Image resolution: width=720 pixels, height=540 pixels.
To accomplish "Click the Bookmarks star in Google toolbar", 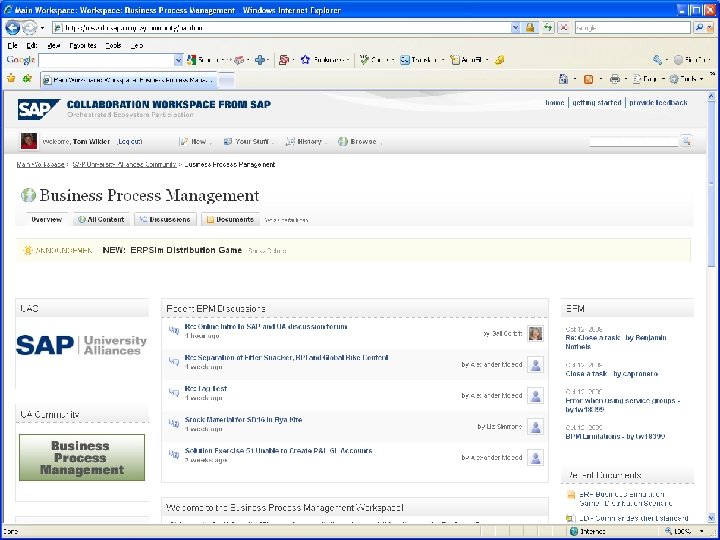I will pos(305,60).
